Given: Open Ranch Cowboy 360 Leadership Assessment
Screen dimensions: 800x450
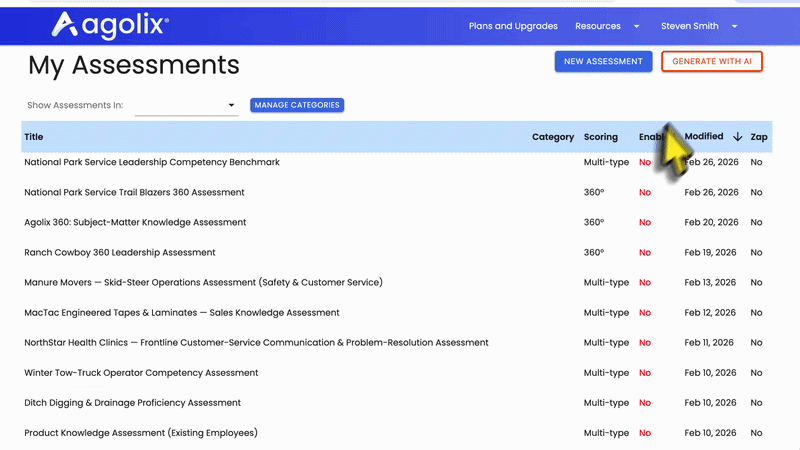Looking at the screenshot, I should 120,253.
